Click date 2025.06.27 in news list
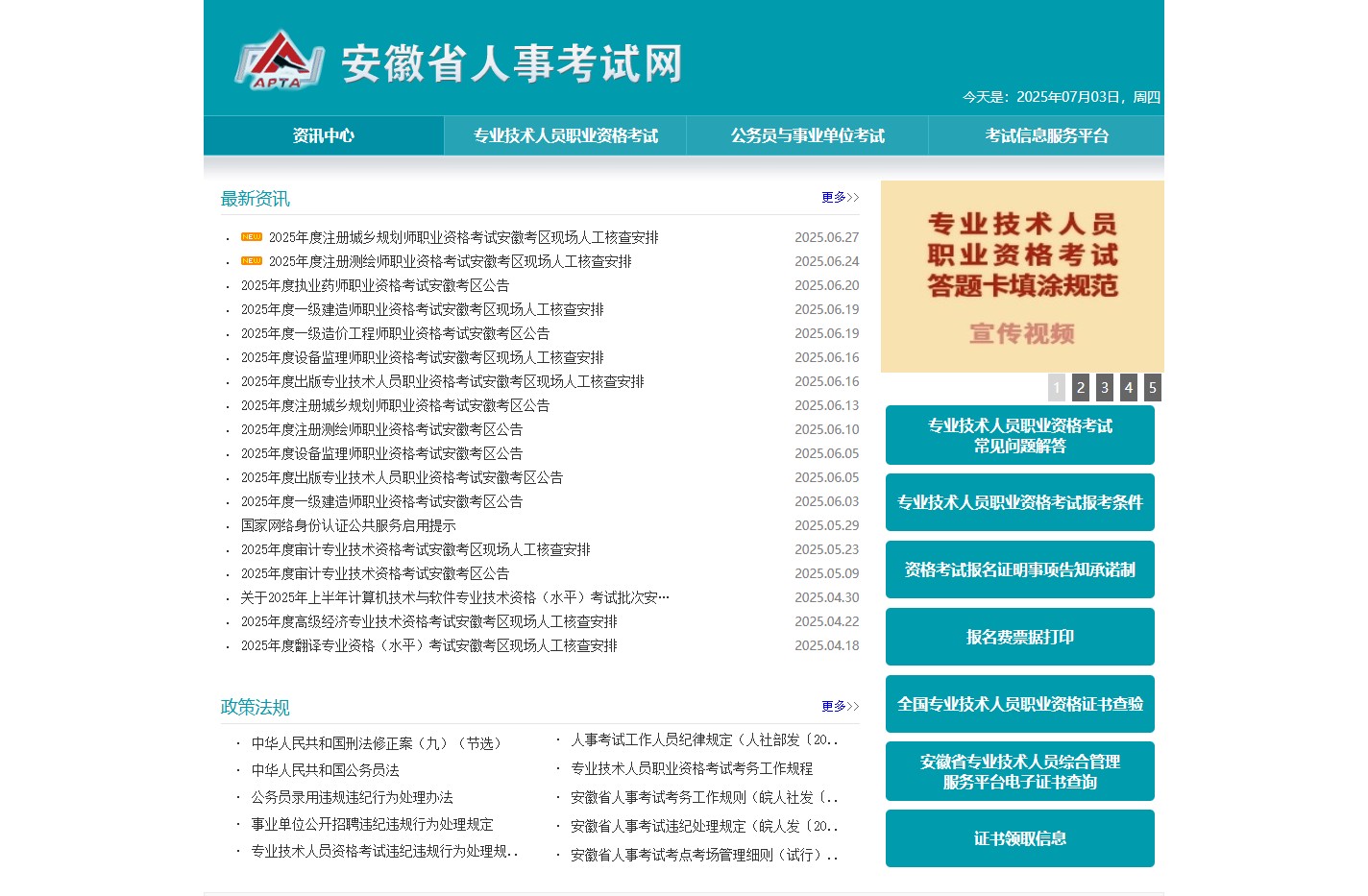1368x896 pixels. point(826,237)
